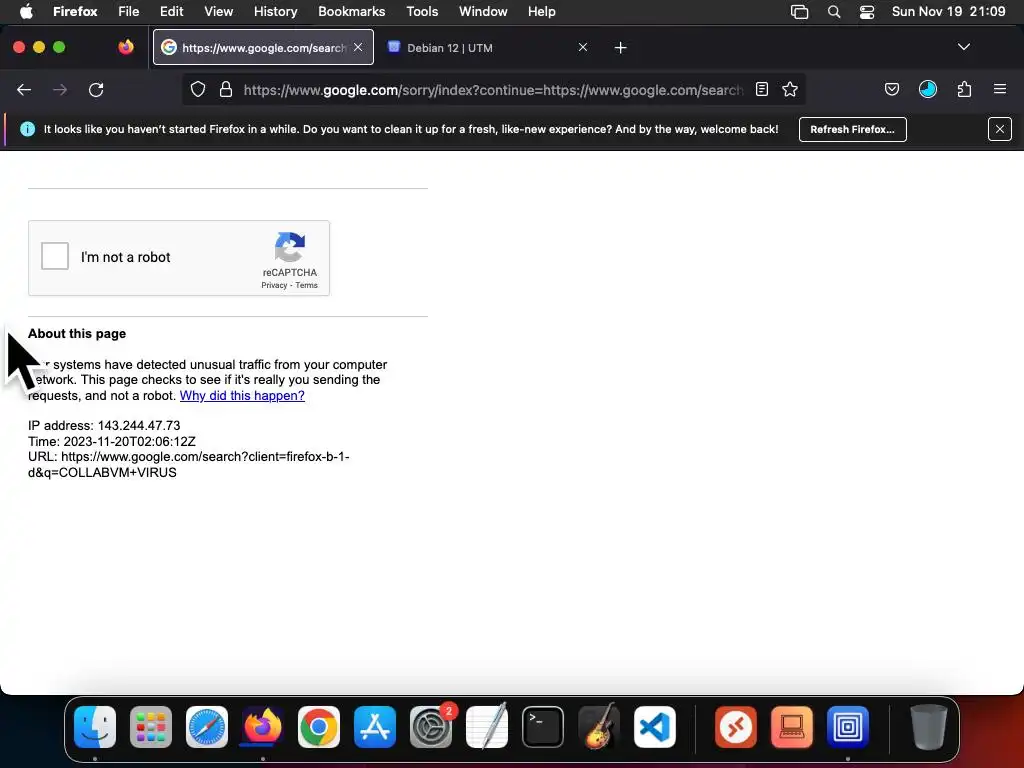Launch Terminal from the Dock

coord(543,727)
